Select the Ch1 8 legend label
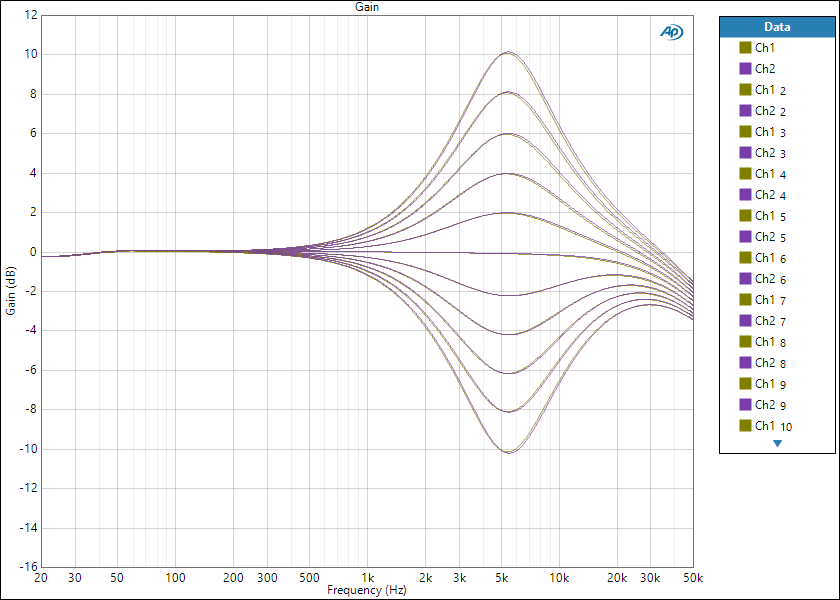This screenshot has height=600, width=840. coord(770,342)
